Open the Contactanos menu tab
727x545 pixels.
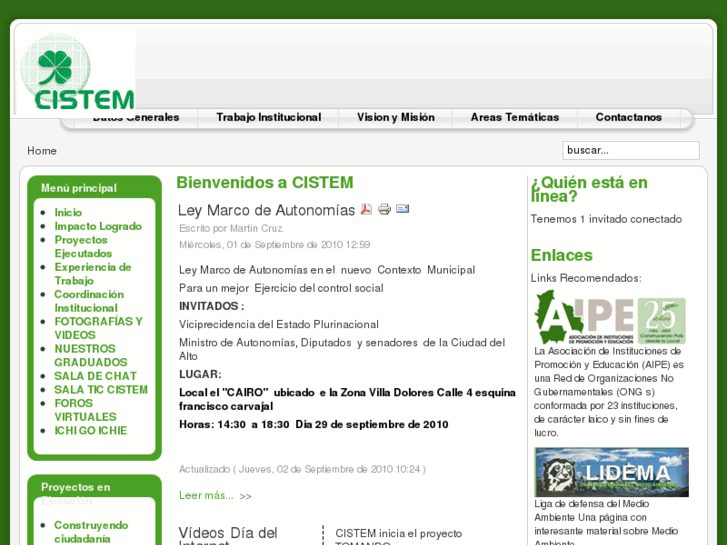[628, 117]
